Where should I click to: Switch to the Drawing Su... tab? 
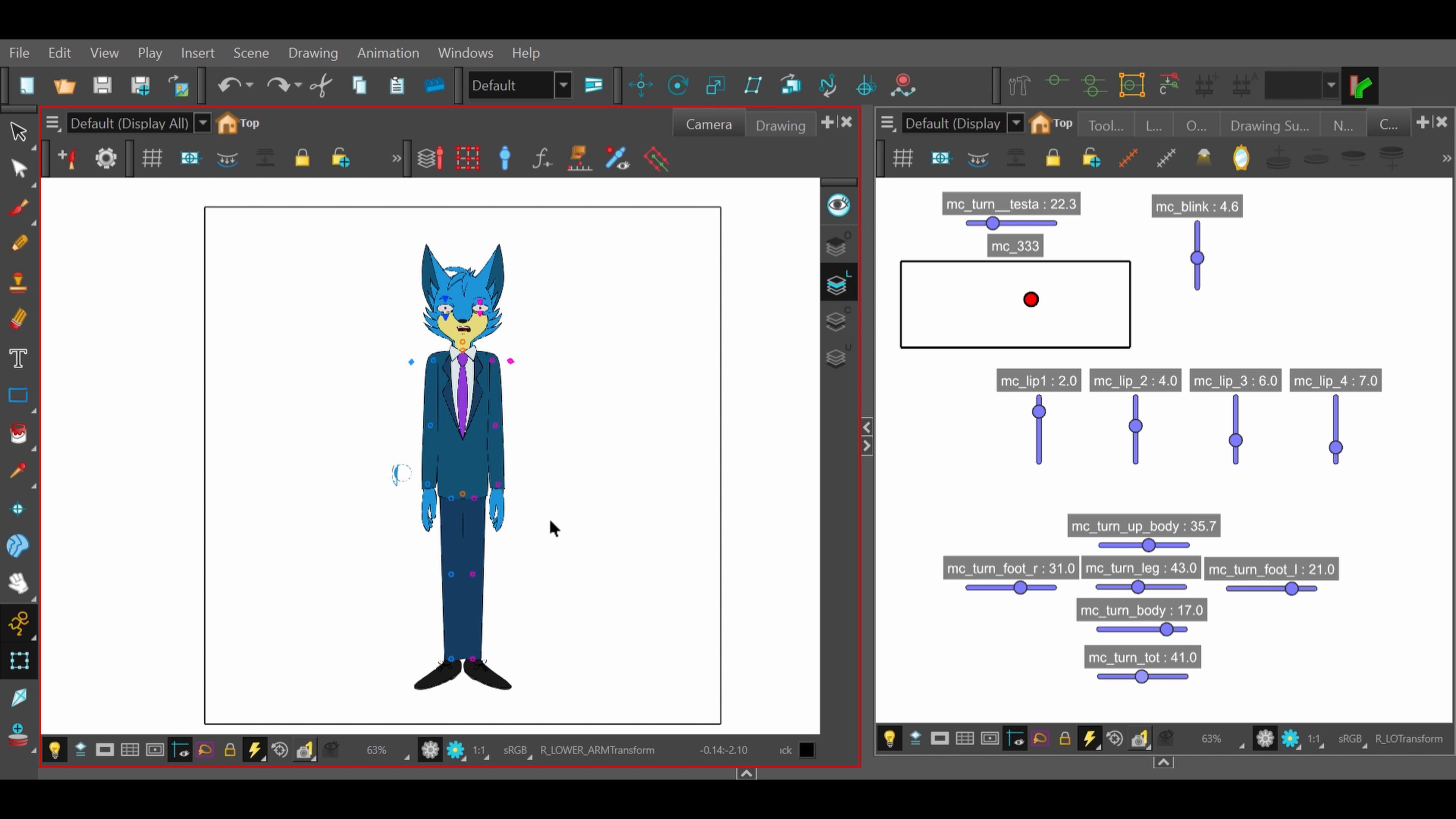coord(1269,125)
